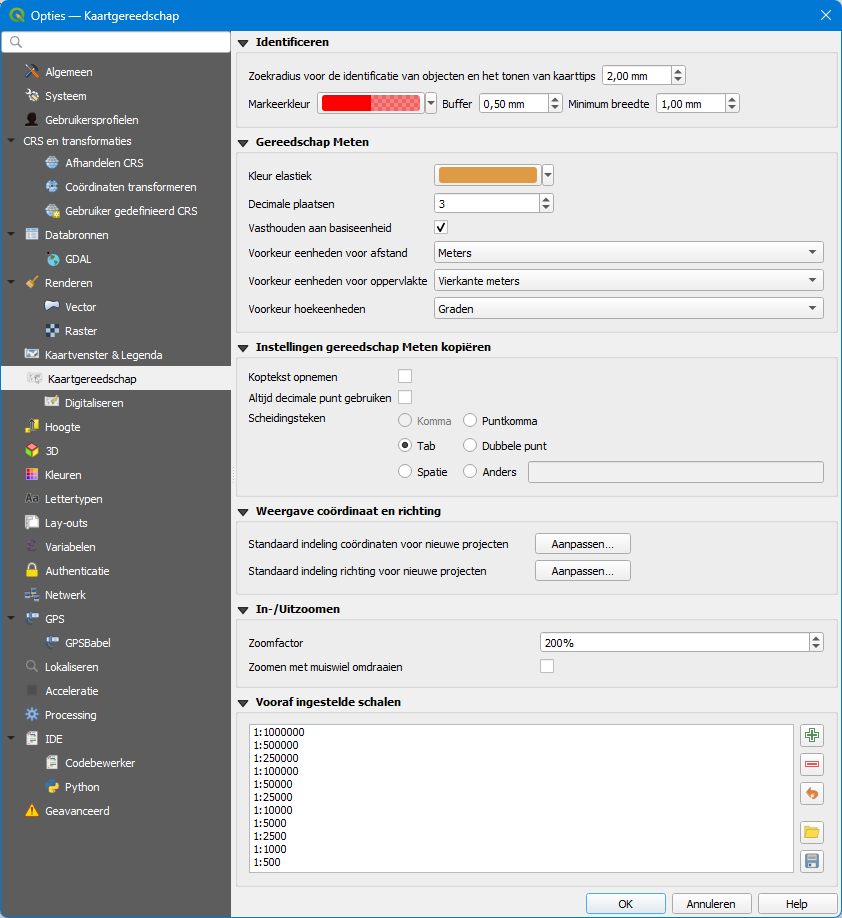This screenshot has height=918, width=842.
Task: Tick Altijd decimale punt gebruiken checkbox
Action: click(405, 397)
